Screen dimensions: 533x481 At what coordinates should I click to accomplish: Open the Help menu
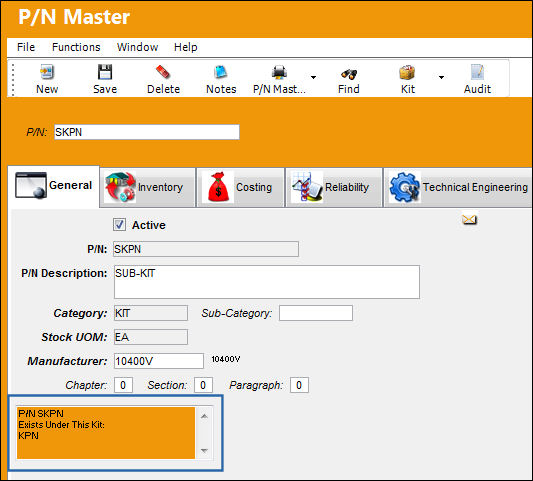coord(186,47)
